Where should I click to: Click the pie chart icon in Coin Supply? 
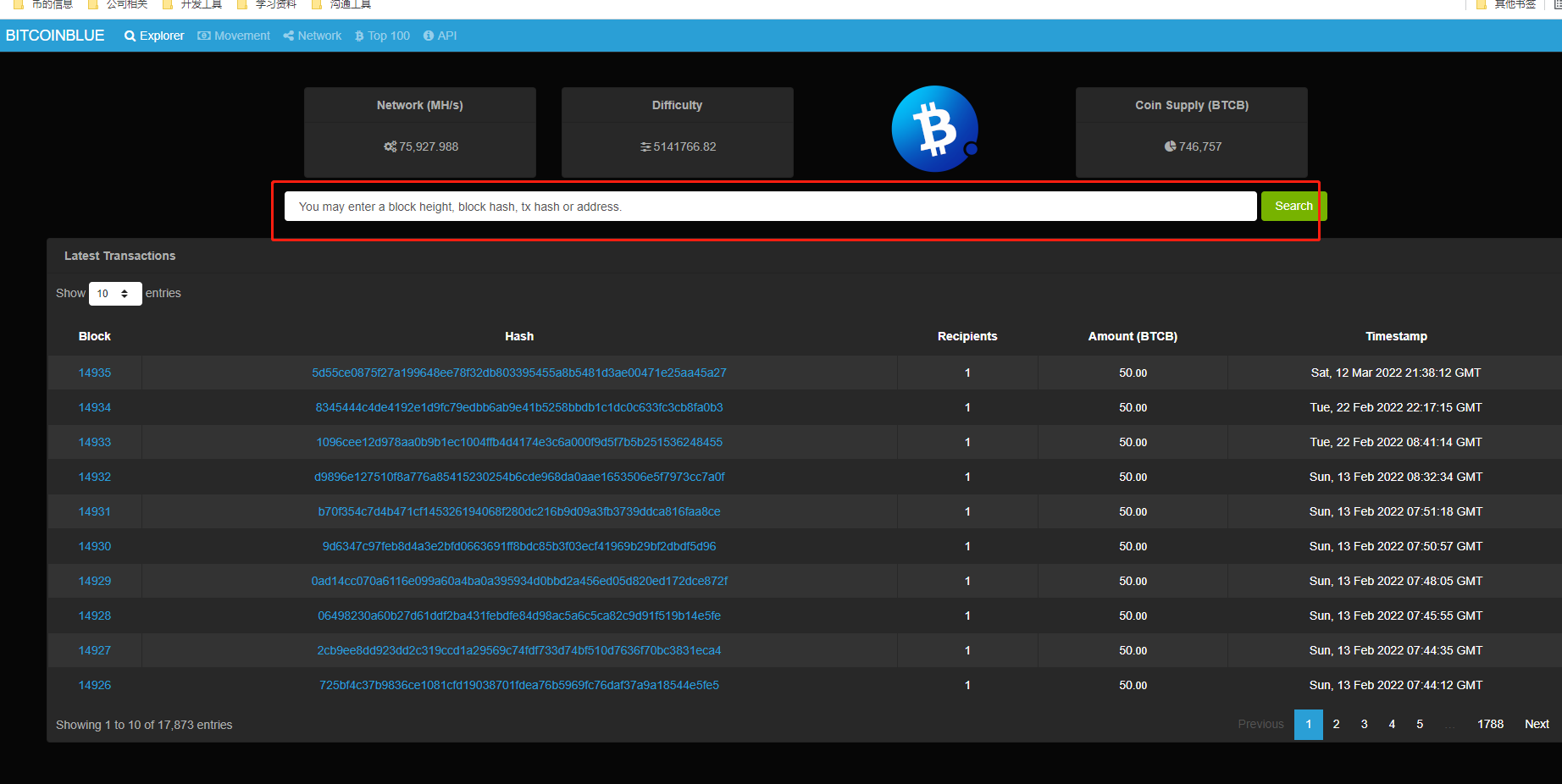[1170, 146]
